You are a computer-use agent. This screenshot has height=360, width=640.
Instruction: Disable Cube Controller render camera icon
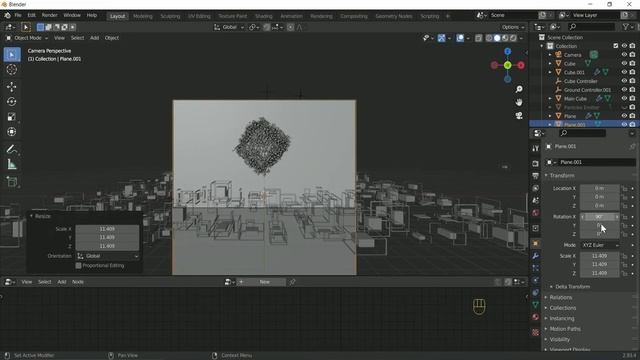coord(632,81)
